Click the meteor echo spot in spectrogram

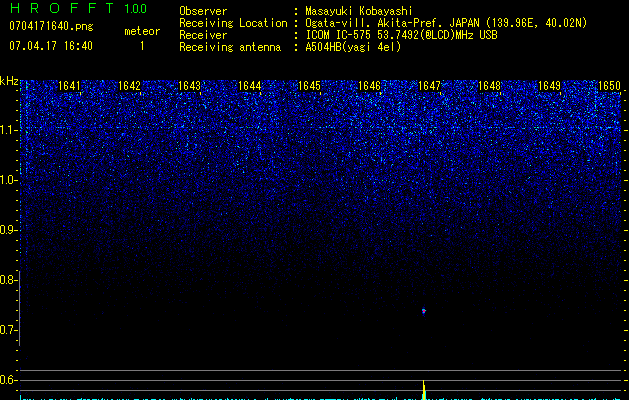(x=424, y=311)
